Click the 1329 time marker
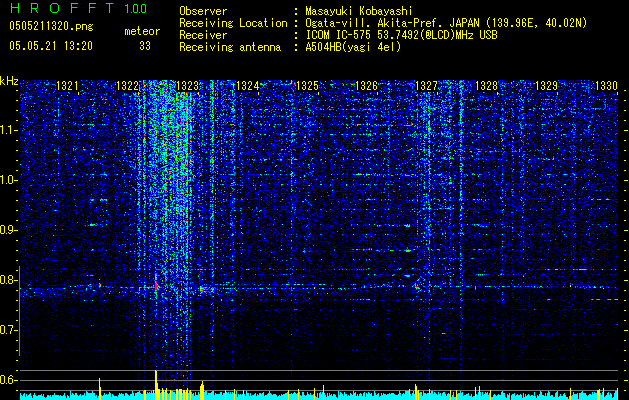 [x=546, y=86]
